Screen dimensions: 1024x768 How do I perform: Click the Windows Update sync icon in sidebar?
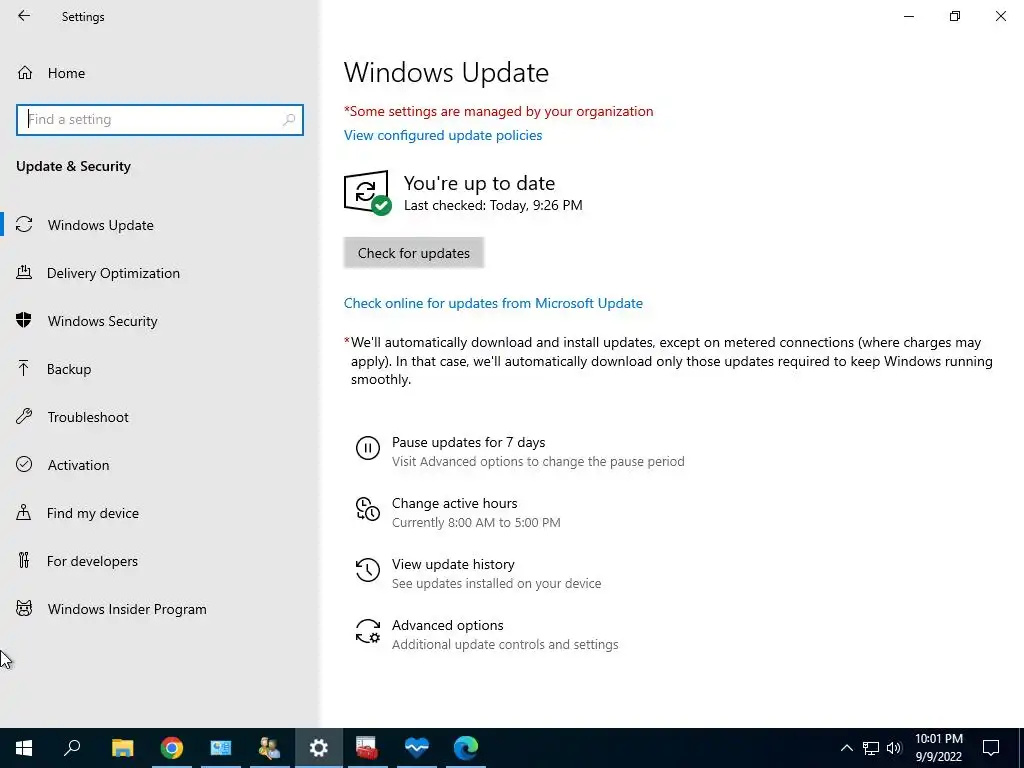[24, 225]
